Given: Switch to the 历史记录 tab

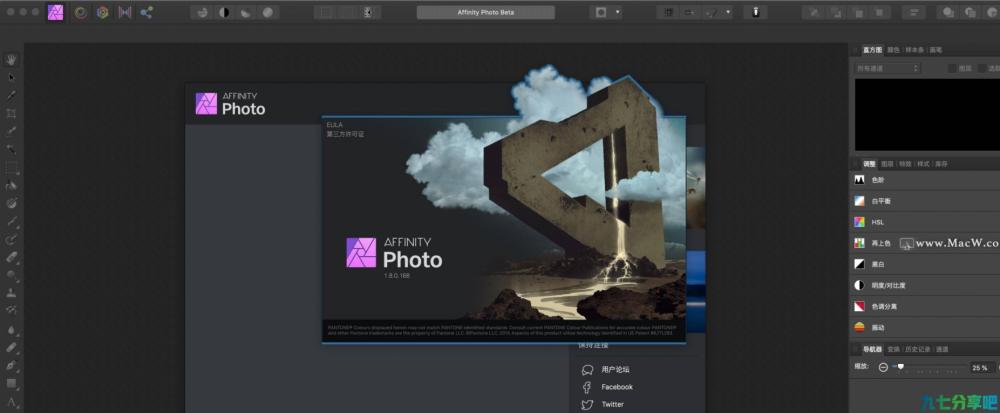Looking at the screenshot, I should coord(918,349).
